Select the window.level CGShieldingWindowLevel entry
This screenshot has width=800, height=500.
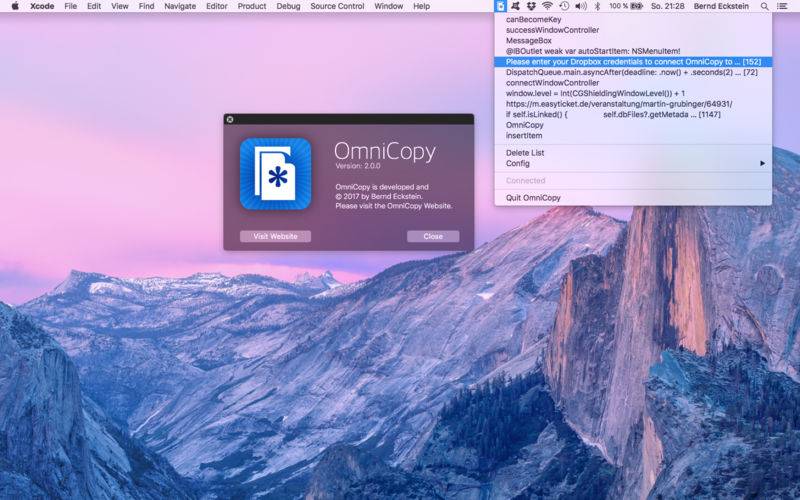pos(633,93)
